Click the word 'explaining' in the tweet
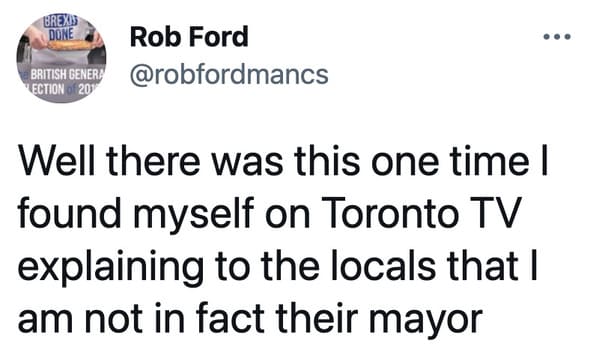The image size is (599, 364). pyautogui.click(x=110, y=268)
